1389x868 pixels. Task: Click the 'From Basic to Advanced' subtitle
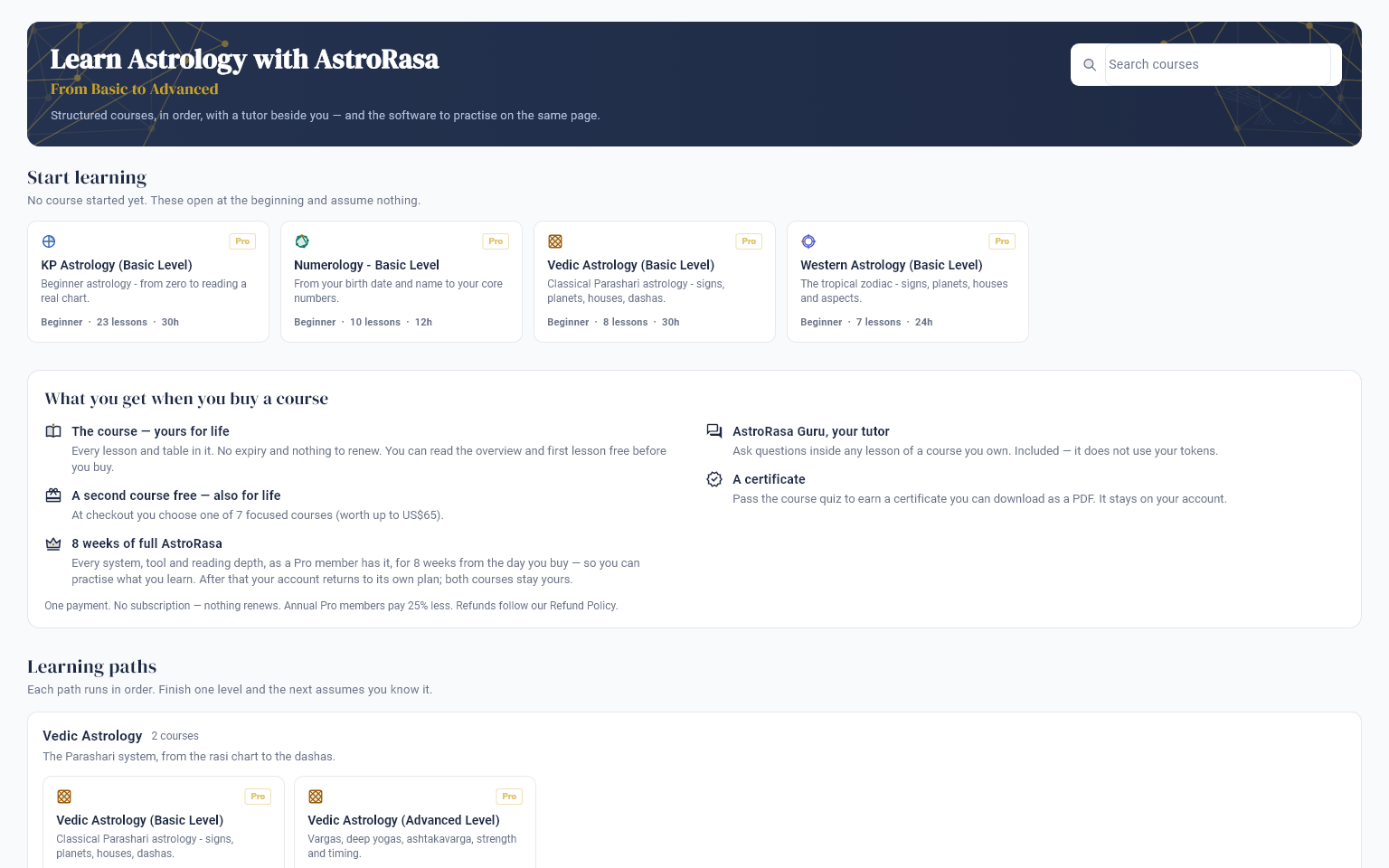point(135,89)
